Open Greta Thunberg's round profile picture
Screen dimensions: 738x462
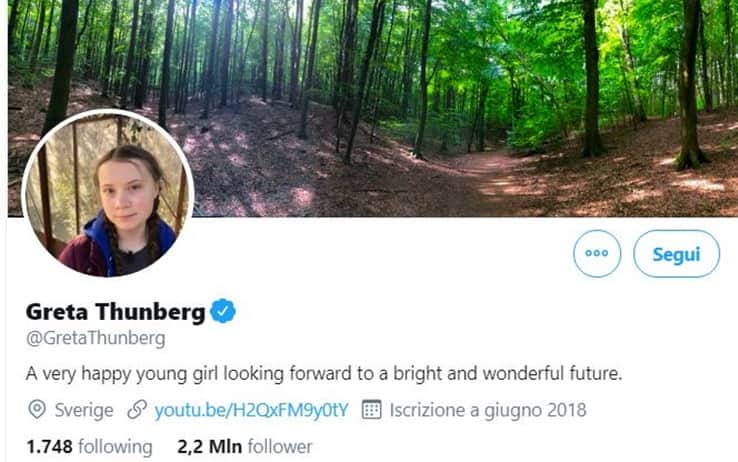tap(108, 193)
